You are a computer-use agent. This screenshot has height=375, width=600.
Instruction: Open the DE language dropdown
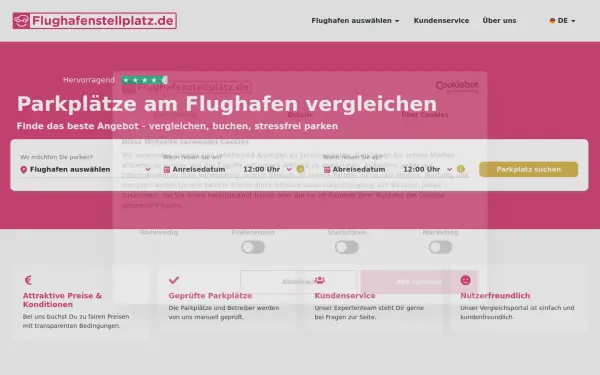click(x=562, y=21)
